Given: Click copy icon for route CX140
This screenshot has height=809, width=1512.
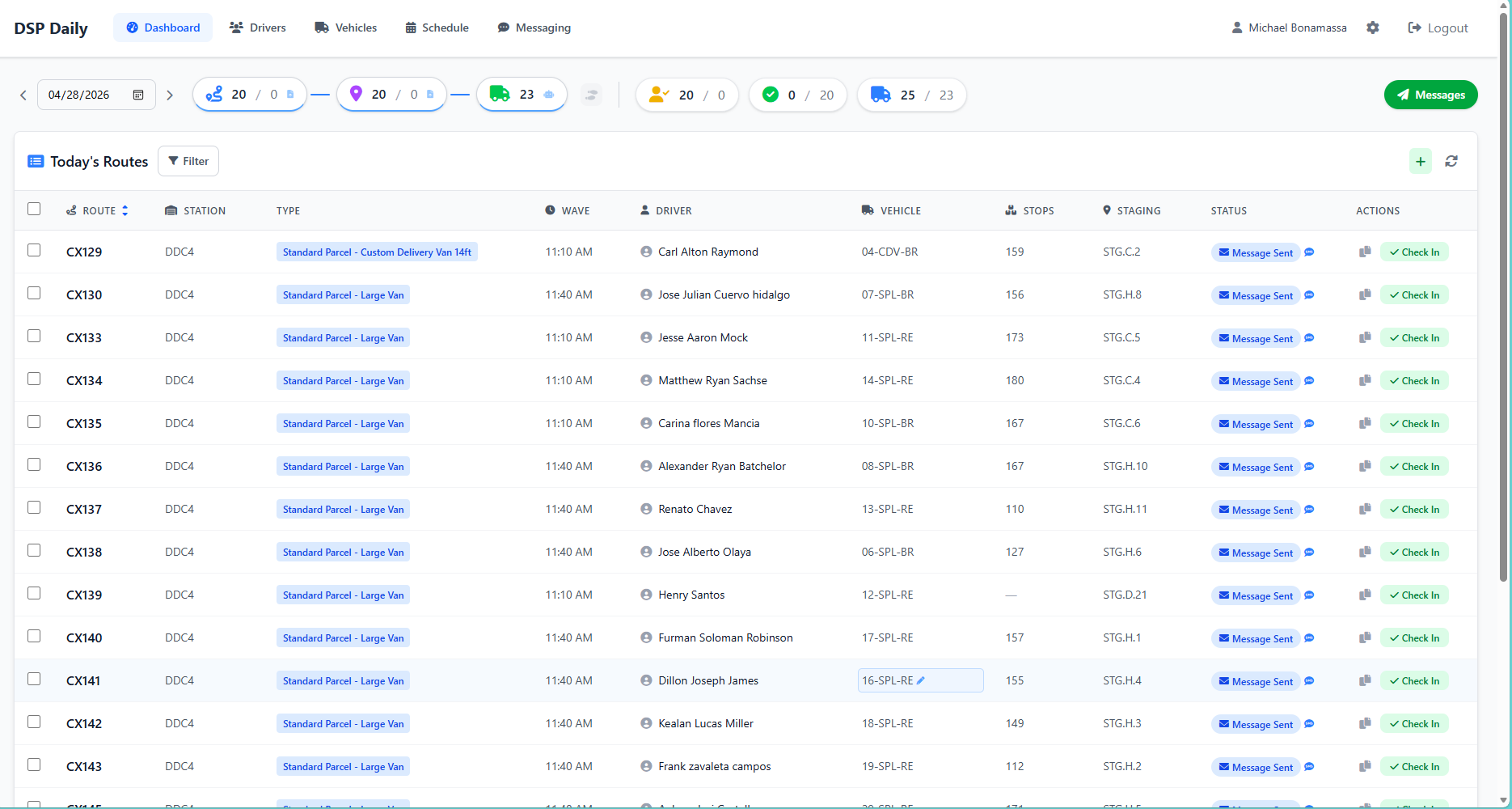Looking at the screenshot, I should click(x=1365, y=637).
